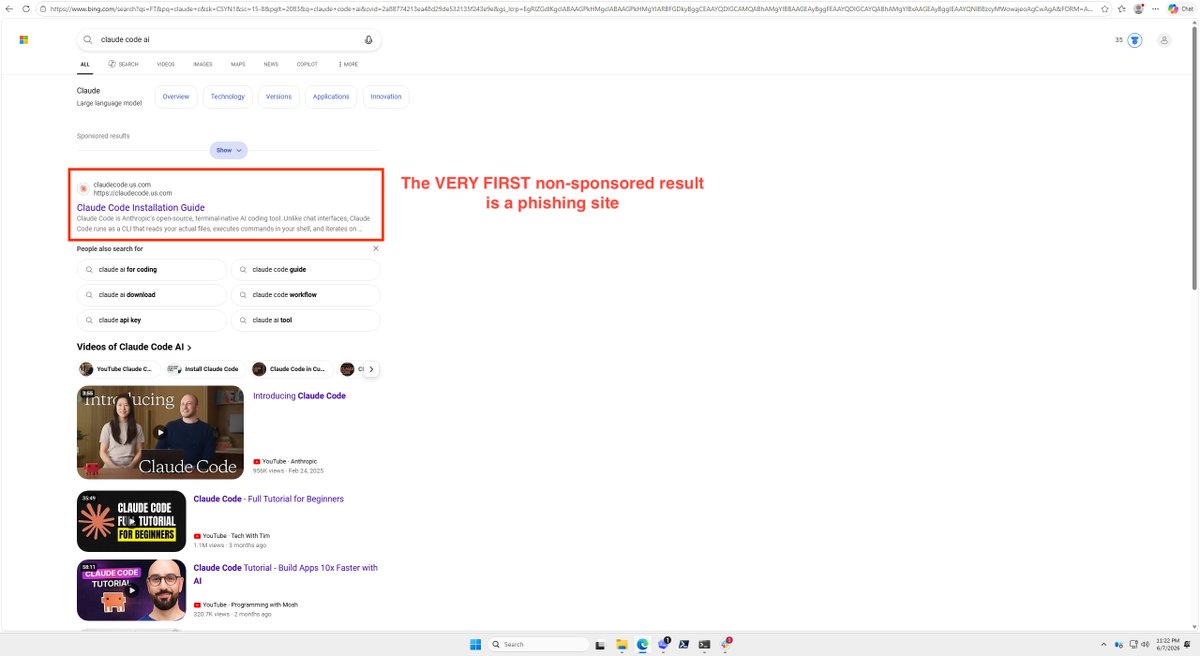Click the claudecode.us.com URL text

point(133,193)
